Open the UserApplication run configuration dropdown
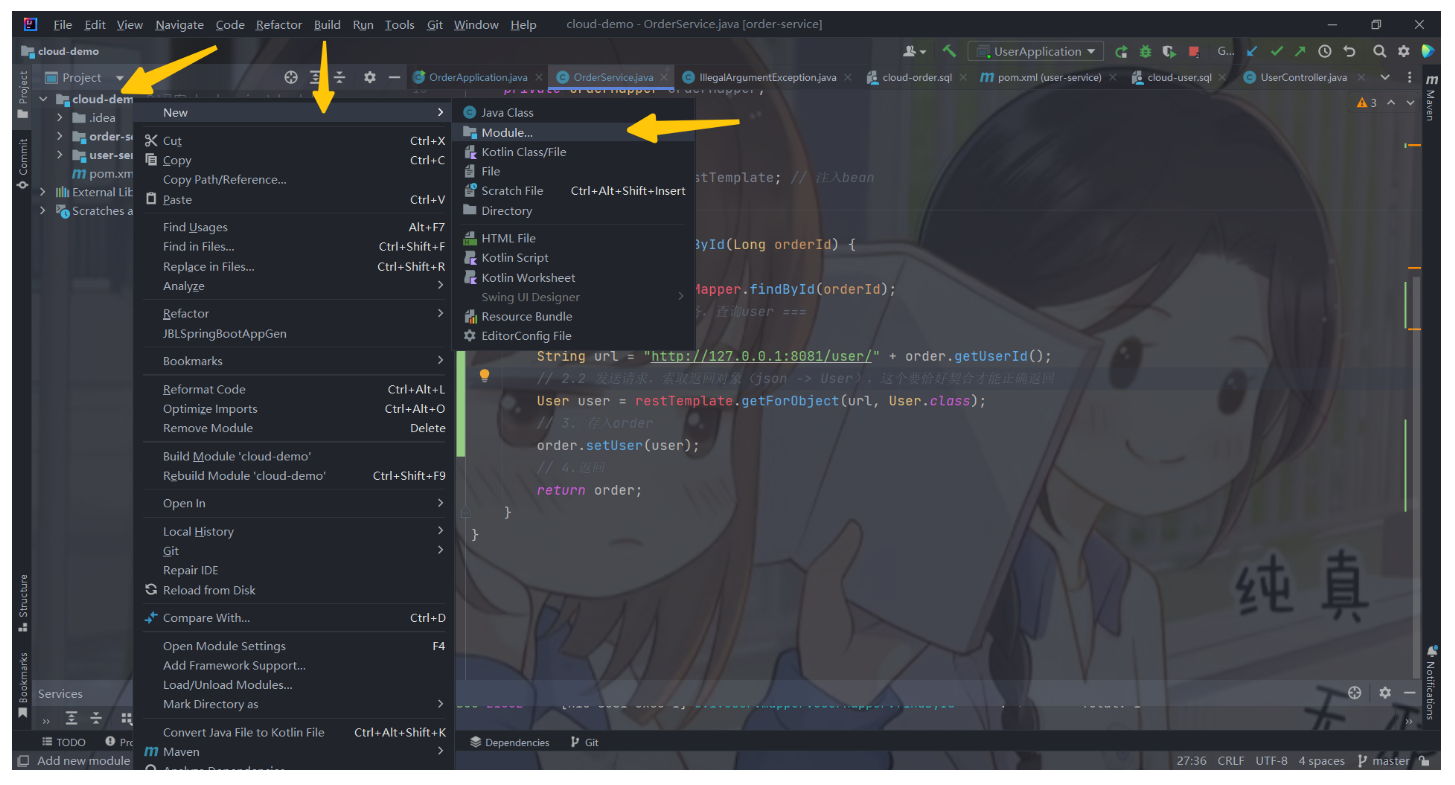Image resolution: width=1455 pixels, height=785 pixels. (x=1035, y=51)
